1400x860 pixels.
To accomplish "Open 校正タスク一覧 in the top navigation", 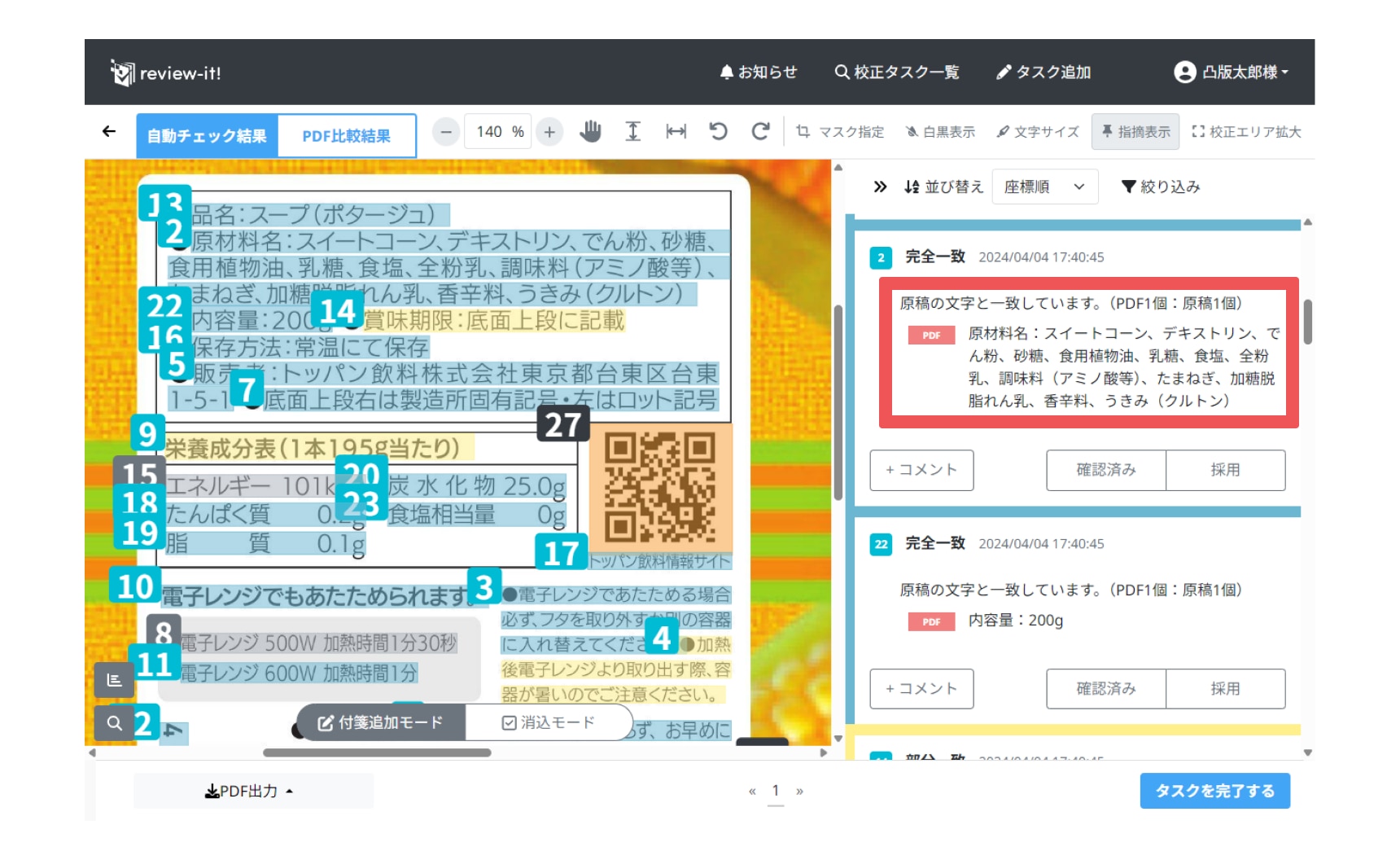I will [897, 72].
